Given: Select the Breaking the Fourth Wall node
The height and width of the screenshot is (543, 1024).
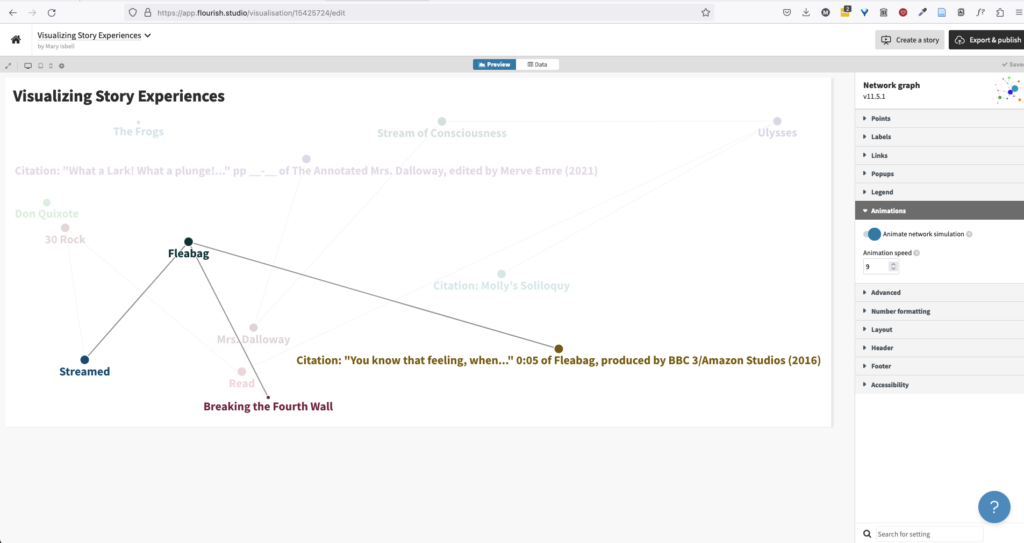Looking at the screenshot, I should 268,397.
